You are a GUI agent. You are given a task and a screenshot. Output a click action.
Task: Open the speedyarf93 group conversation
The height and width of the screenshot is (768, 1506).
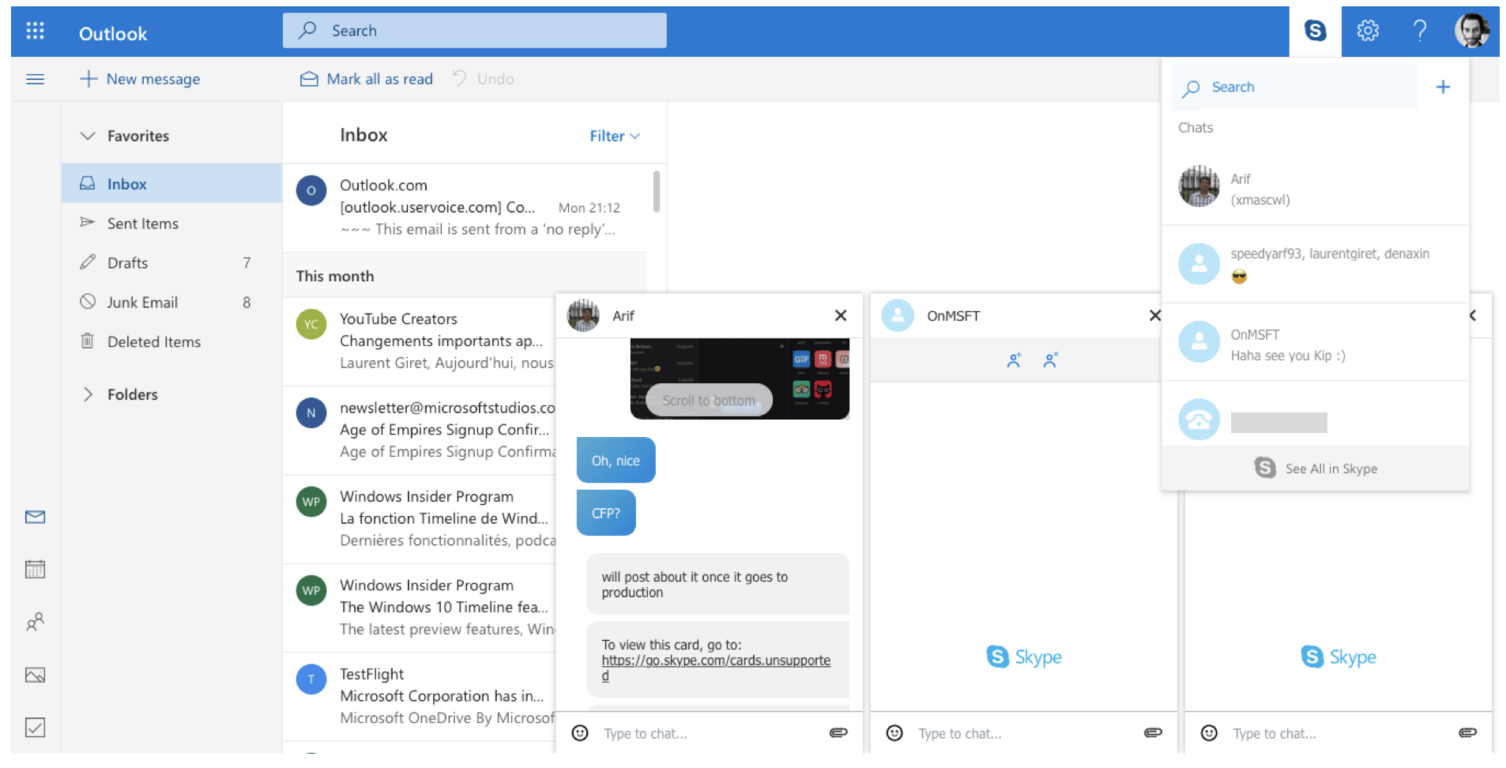pyautogui.click(x=1315, y=265)
